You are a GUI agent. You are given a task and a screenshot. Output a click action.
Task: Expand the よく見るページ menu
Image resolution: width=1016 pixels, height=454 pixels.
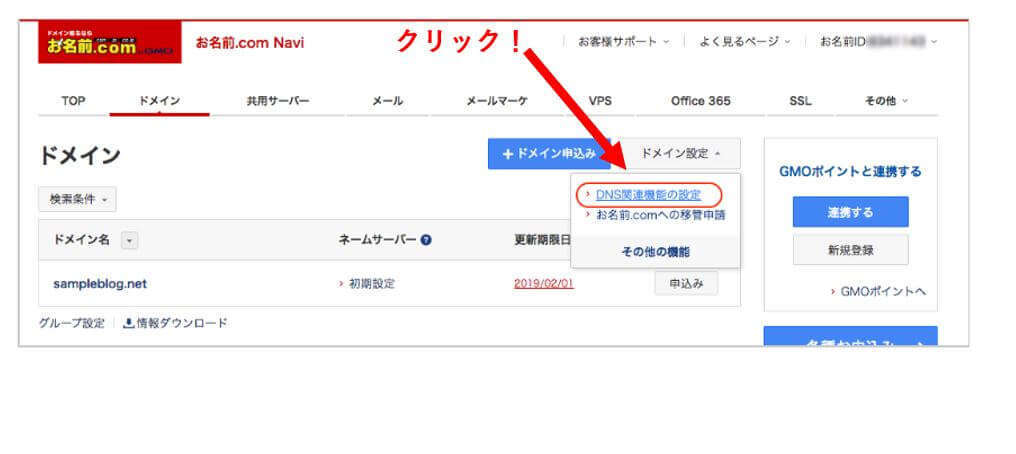(745, 41)
